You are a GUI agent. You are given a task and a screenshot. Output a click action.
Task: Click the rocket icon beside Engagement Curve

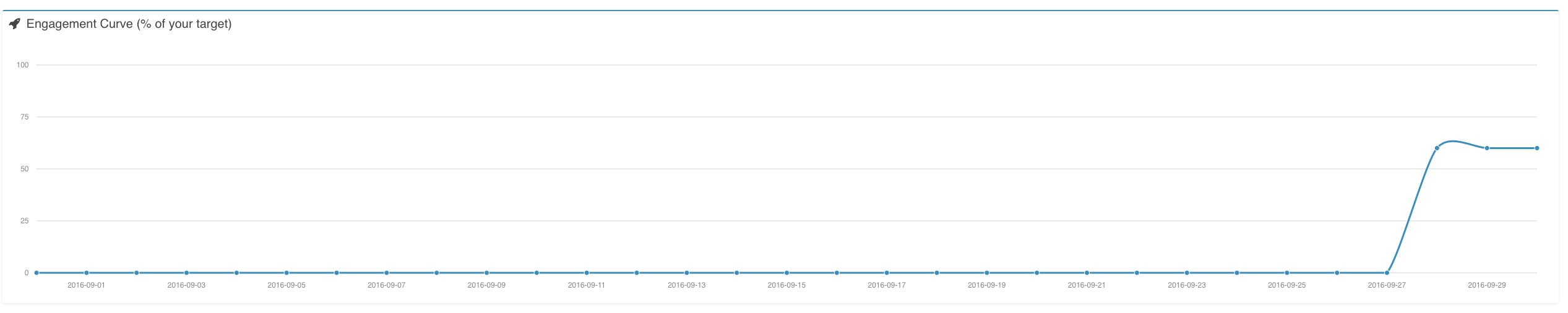[15, 24]
